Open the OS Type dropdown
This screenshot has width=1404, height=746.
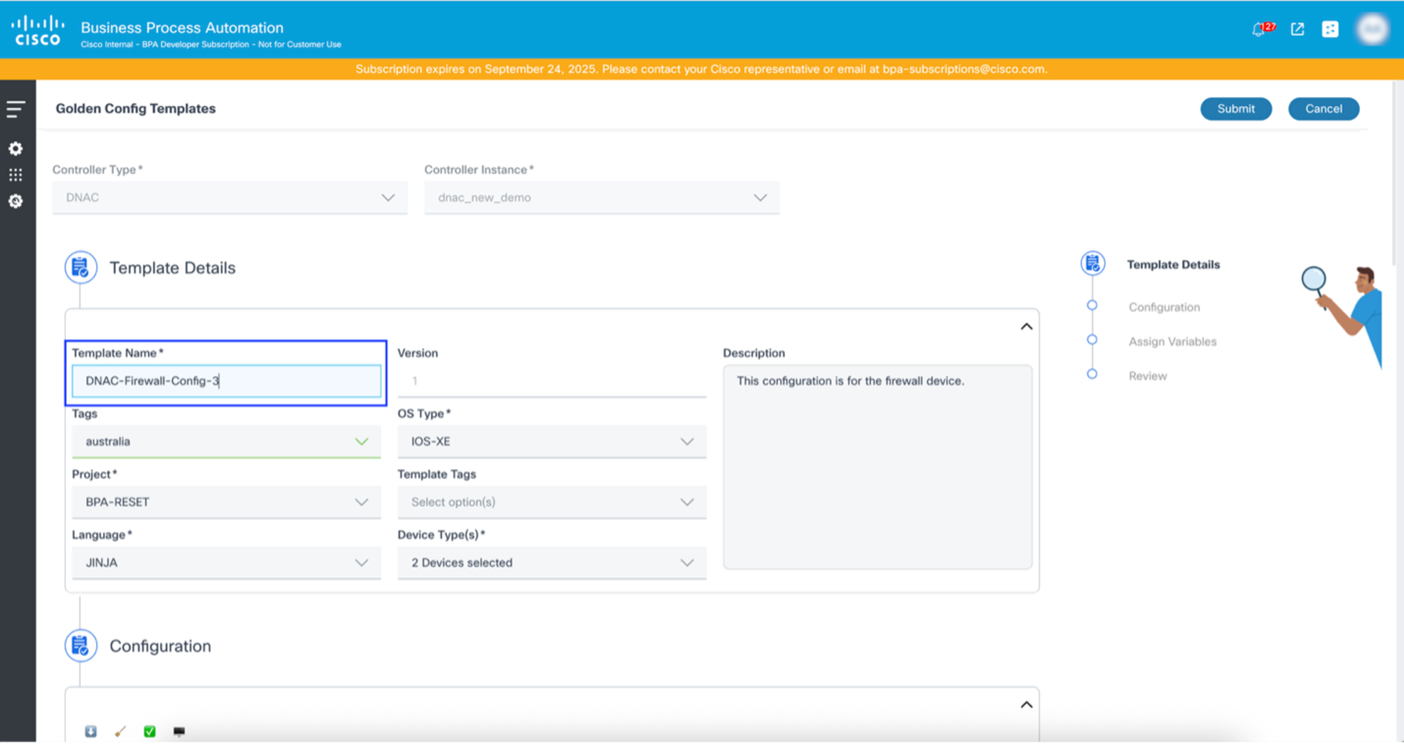[x=552, y=442]
